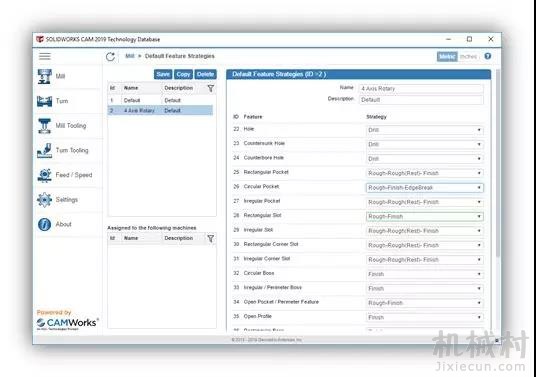The height and width of the screenshot is (377, 536).
Task: Open the Turn section icon
Action: (45, 101)
